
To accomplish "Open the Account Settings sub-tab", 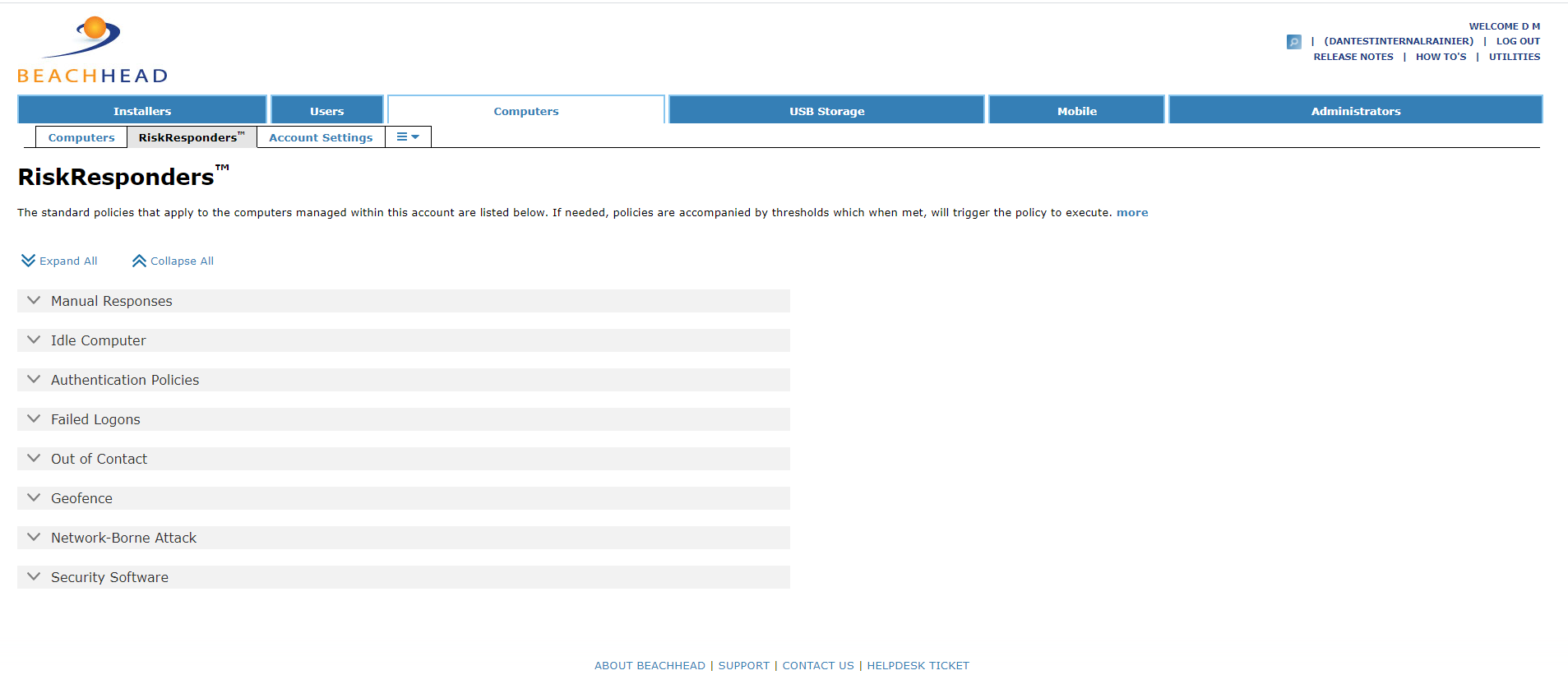I will point(321,137).
